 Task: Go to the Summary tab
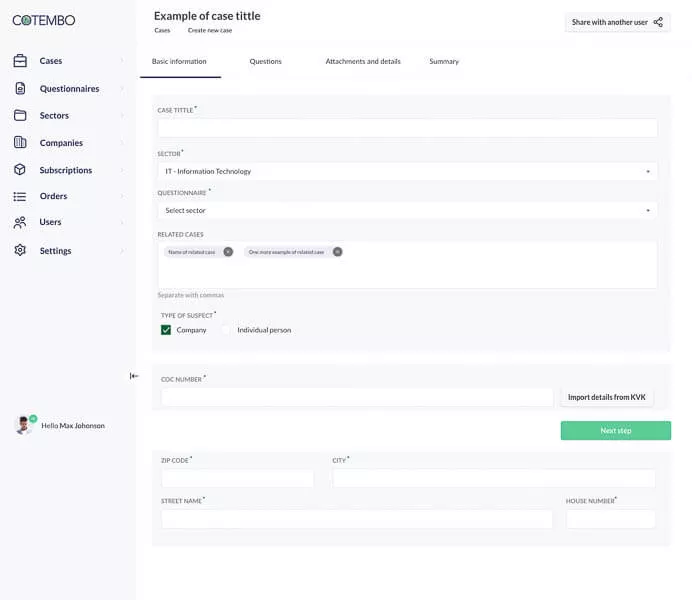pos(444,61)
